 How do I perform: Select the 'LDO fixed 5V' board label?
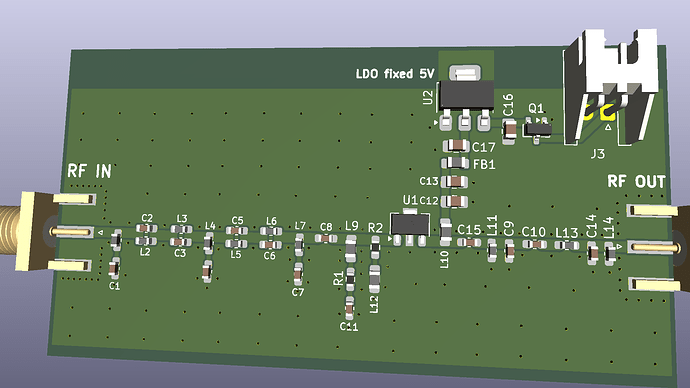coord(395,74)
